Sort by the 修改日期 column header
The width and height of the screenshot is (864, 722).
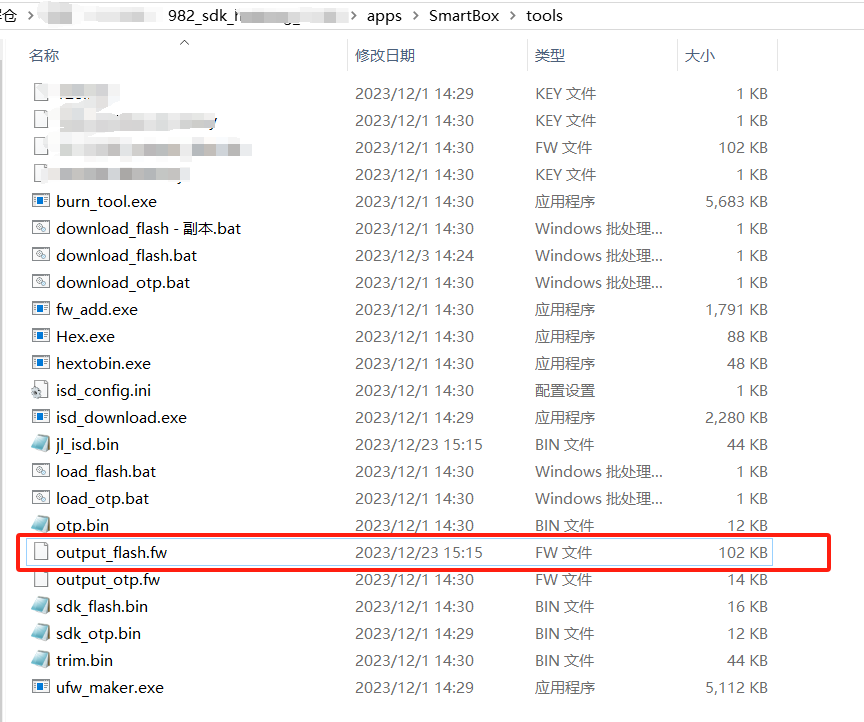tap(385, 55)
